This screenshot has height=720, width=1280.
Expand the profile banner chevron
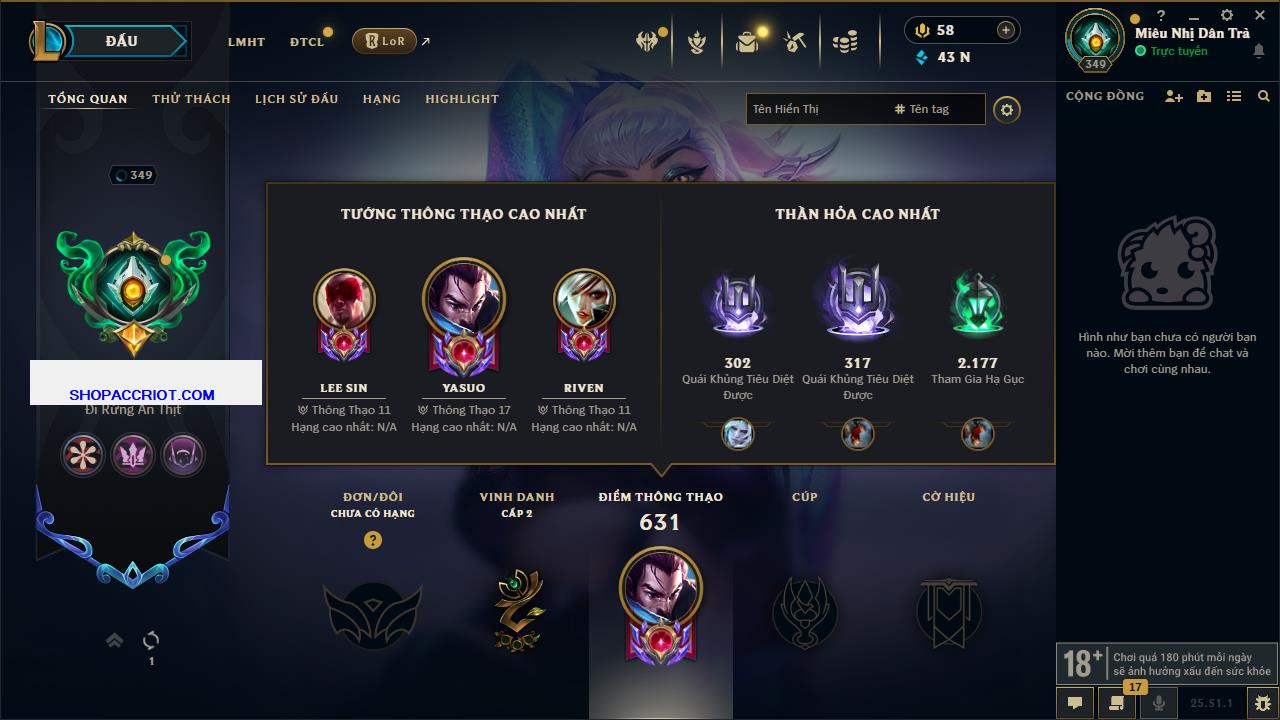115,640
